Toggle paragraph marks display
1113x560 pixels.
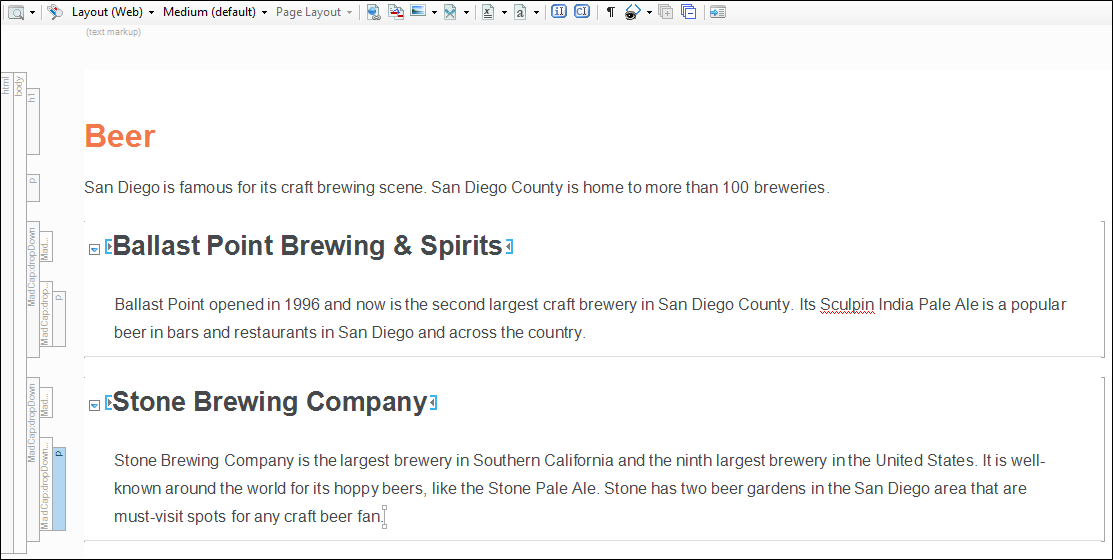610,12
